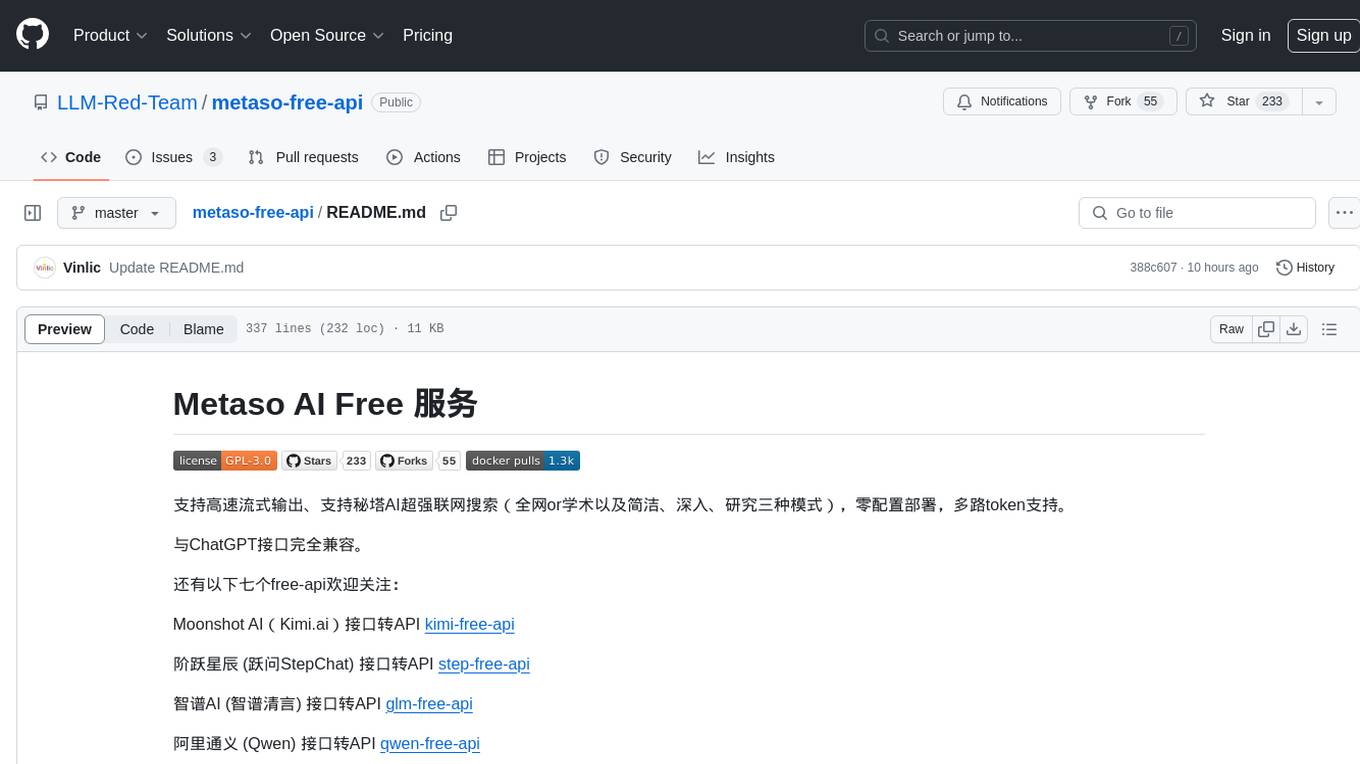Open the master branch selector
Image resolution: width=1360 pixels, height=764 pixels.
116,213
